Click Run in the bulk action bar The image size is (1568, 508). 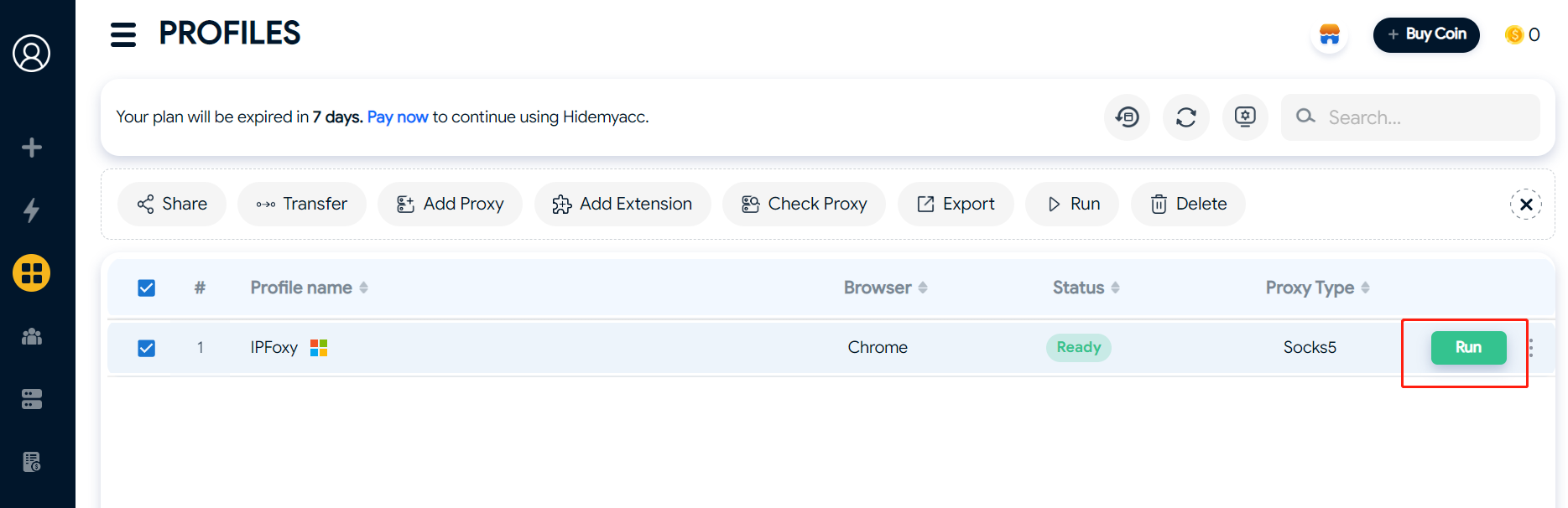coord(1072,204)
